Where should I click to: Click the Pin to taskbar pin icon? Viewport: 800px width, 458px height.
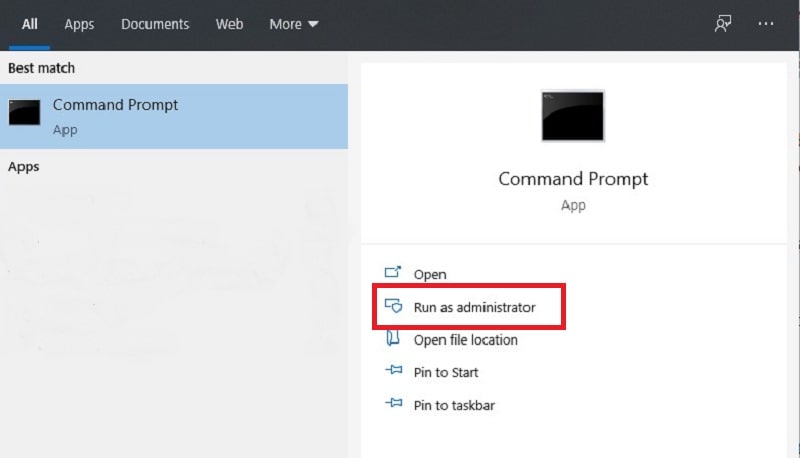[393, 405]
